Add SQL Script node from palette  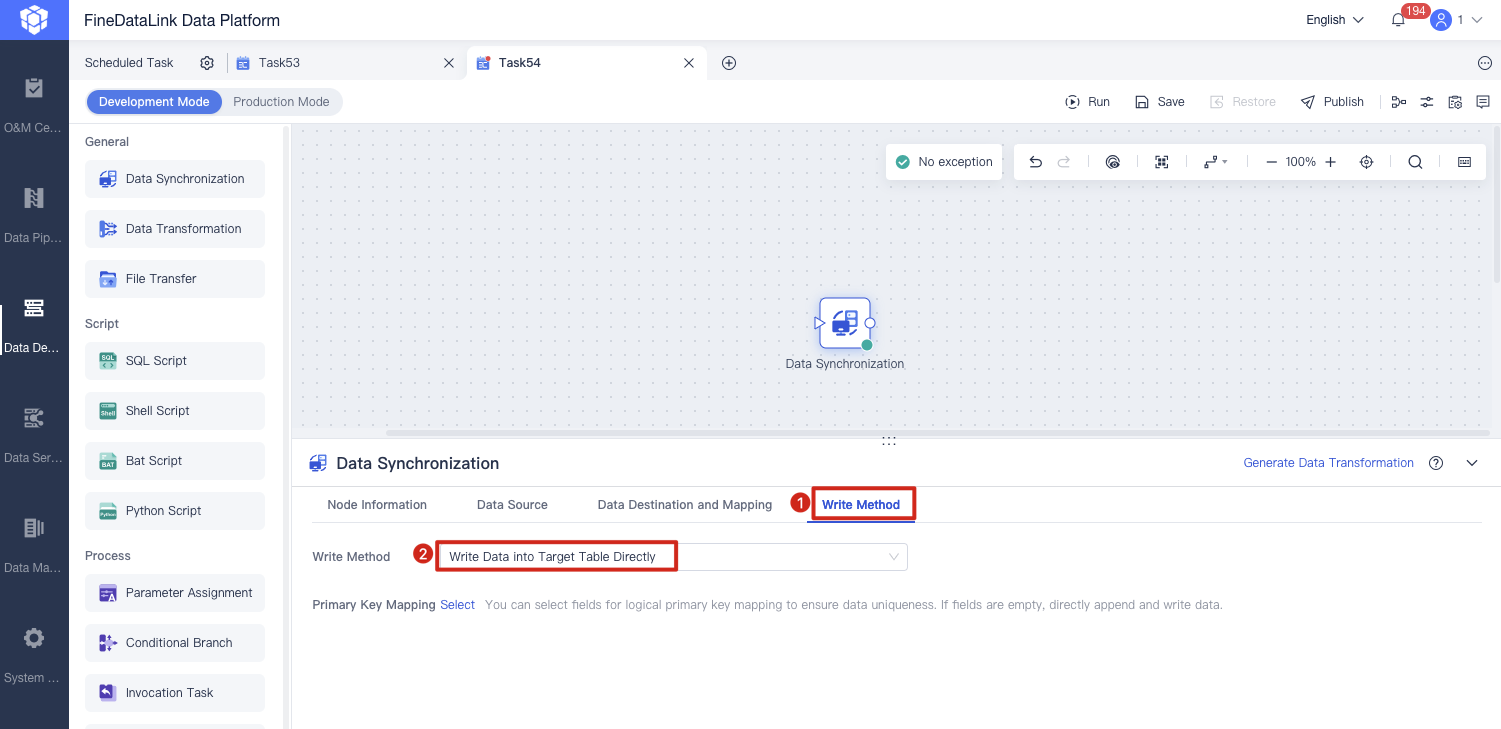175,361
